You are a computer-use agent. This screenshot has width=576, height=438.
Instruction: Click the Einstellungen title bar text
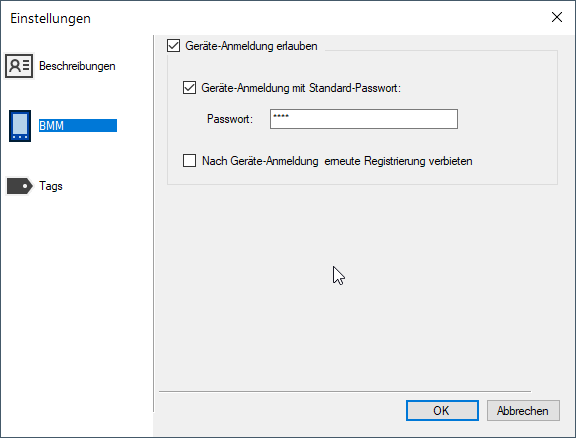pyautogui.click(x=50, y=18)
